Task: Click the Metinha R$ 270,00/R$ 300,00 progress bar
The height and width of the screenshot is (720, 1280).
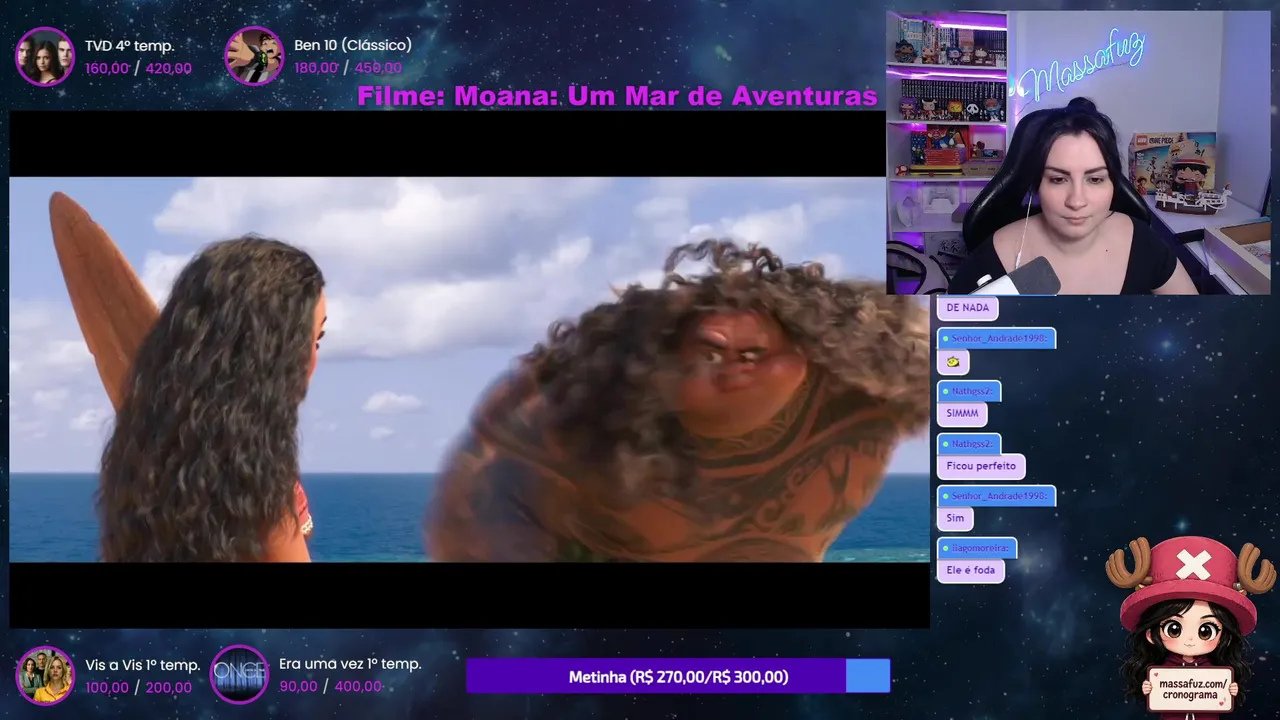Action: (678, 677)
